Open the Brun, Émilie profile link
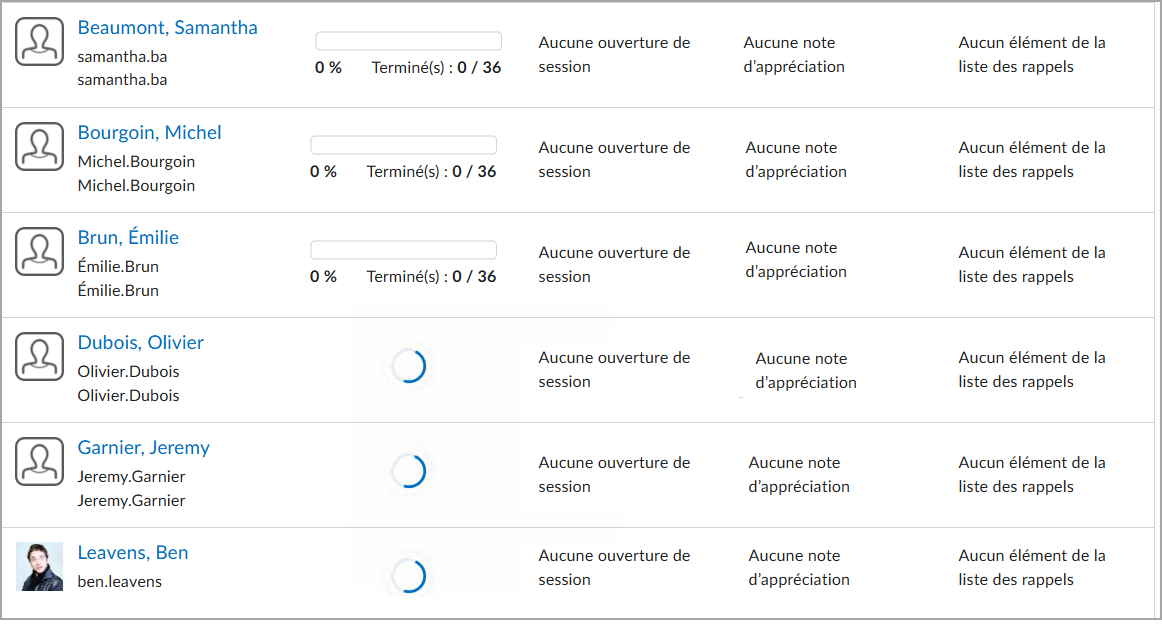1162x624 pixels. (x=128, y=237)
